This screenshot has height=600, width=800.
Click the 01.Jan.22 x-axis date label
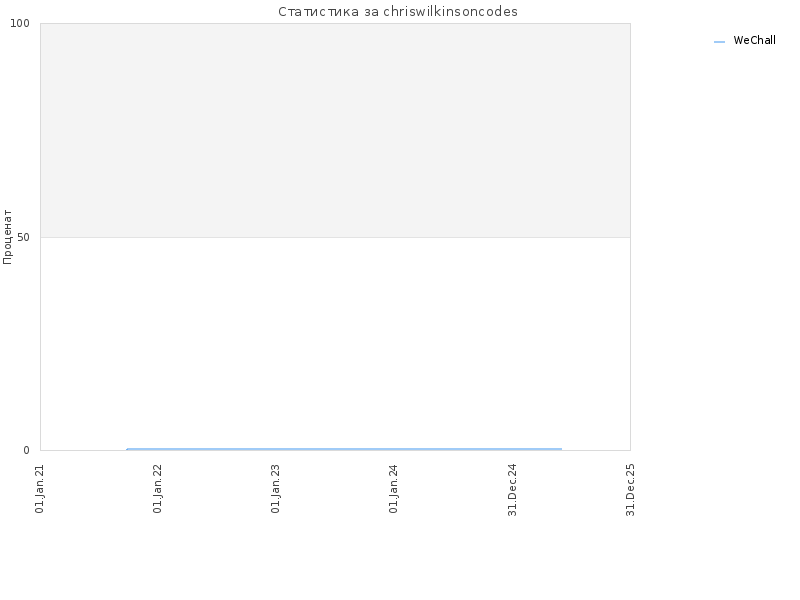pyautogui.click(x=158, y=488)
